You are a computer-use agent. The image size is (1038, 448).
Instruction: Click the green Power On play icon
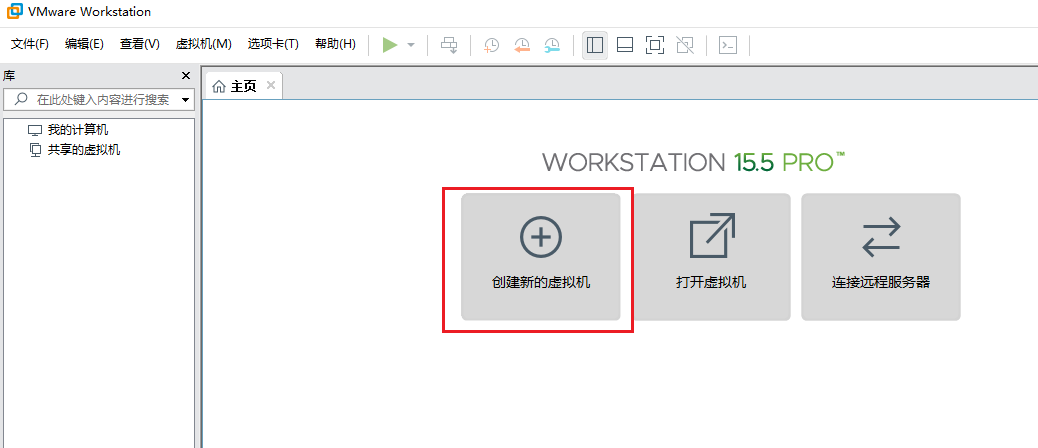[x=390, y=45]
